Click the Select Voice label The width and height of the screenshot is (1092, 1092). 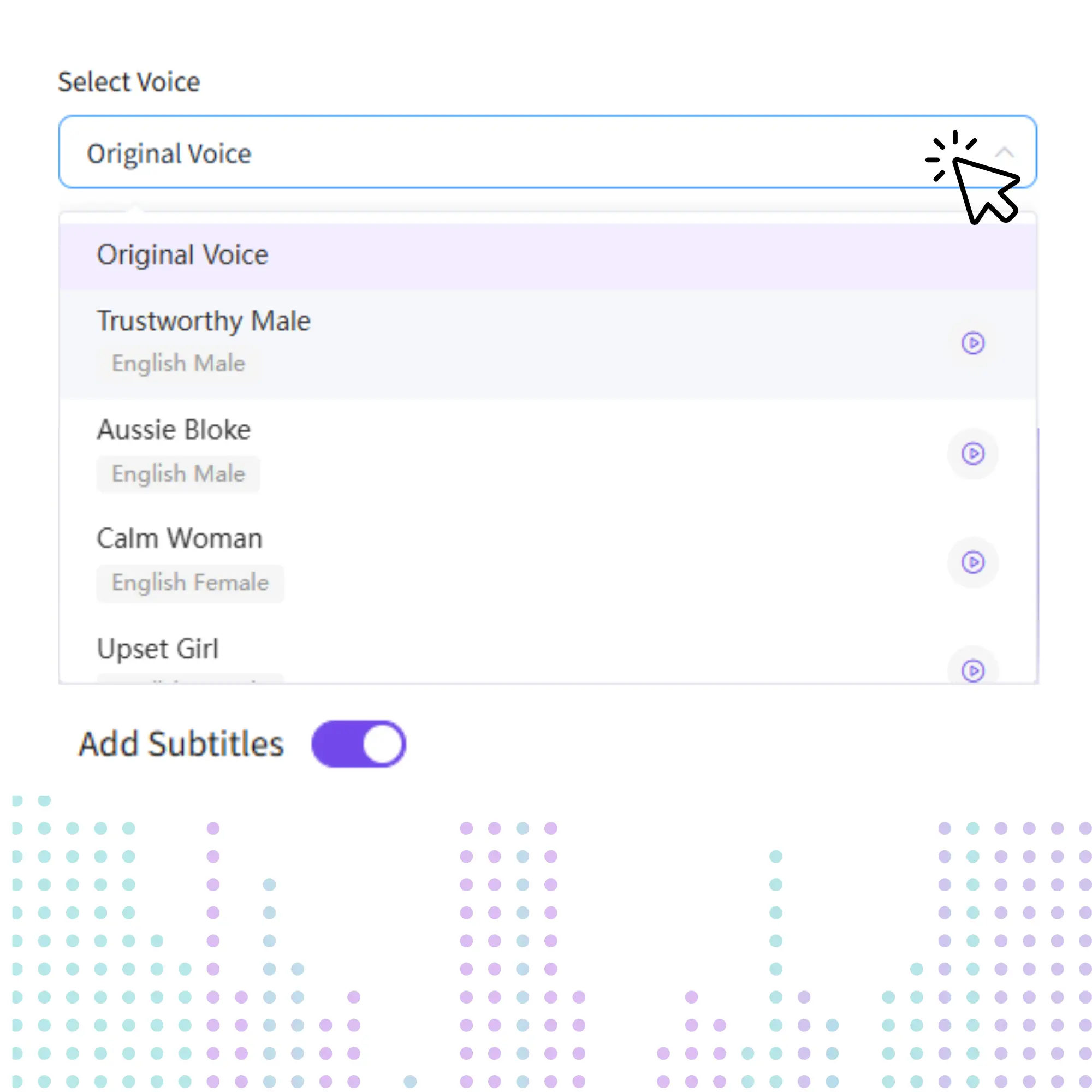point(129,82)
